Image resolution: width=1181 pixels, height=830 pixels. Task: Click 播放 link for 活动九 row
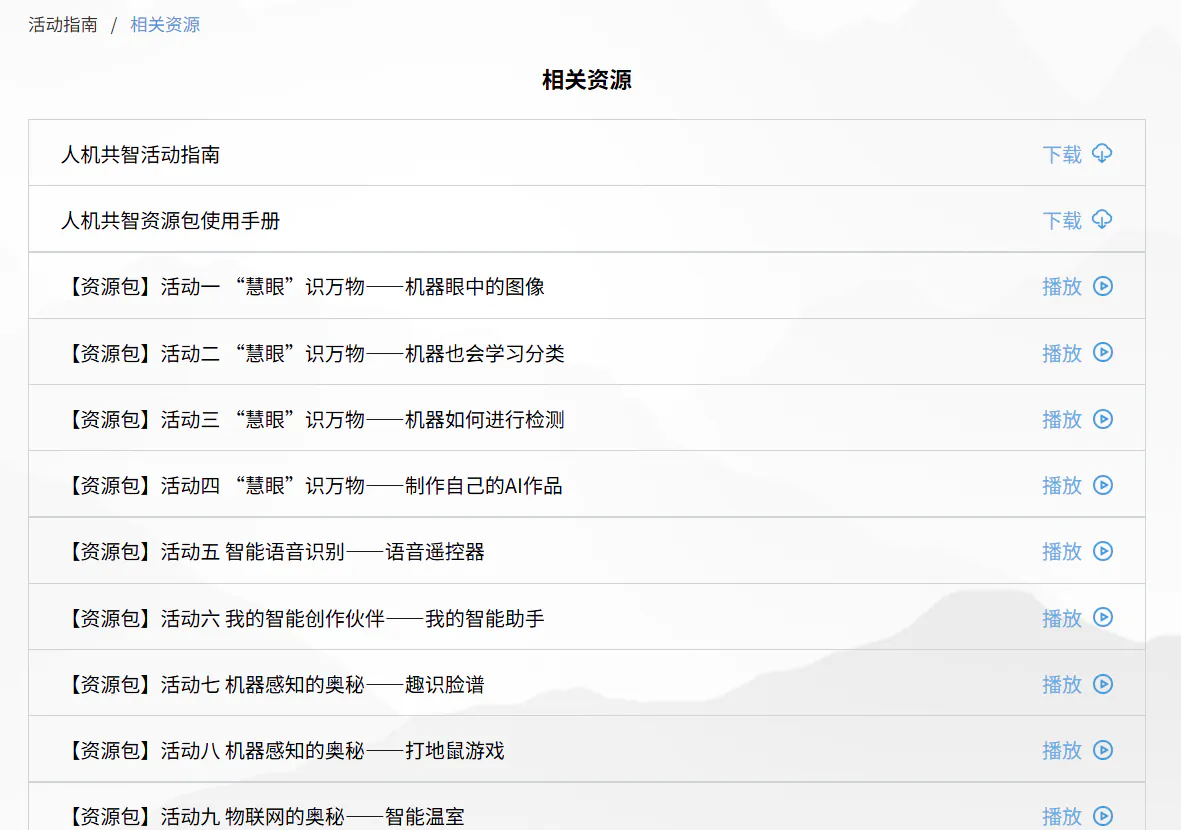click(x=1062, y=816)
